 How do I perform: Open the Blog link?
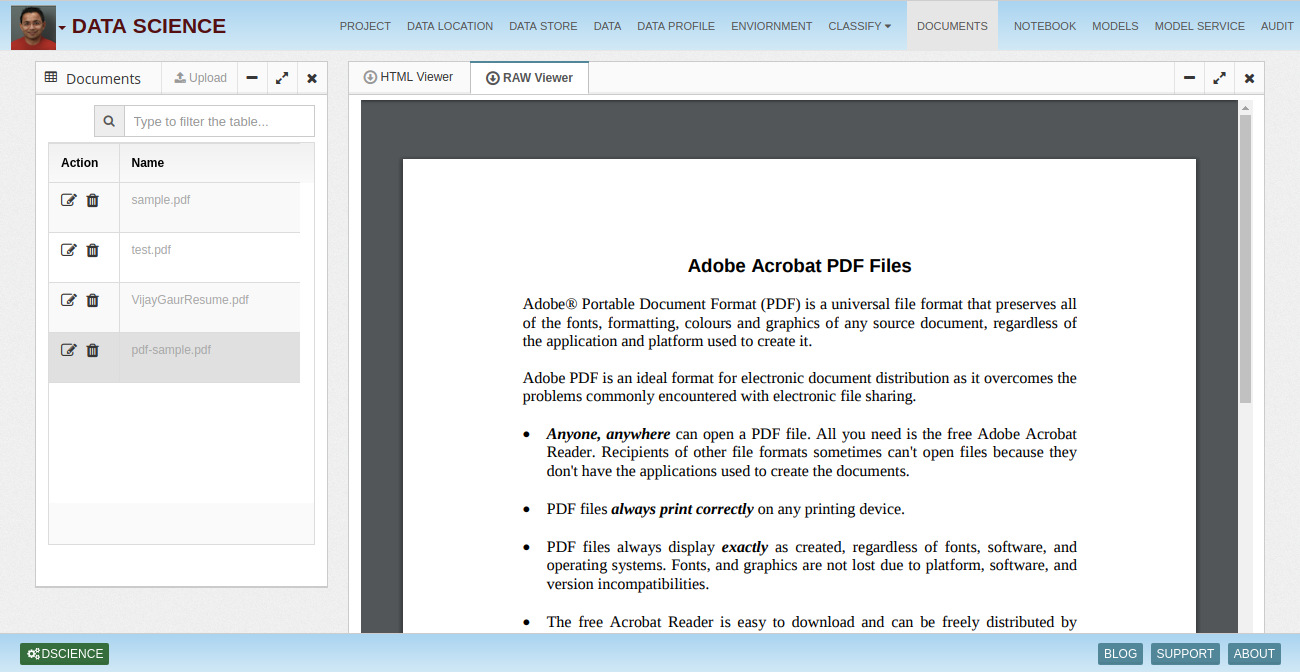pos(1120,654)
